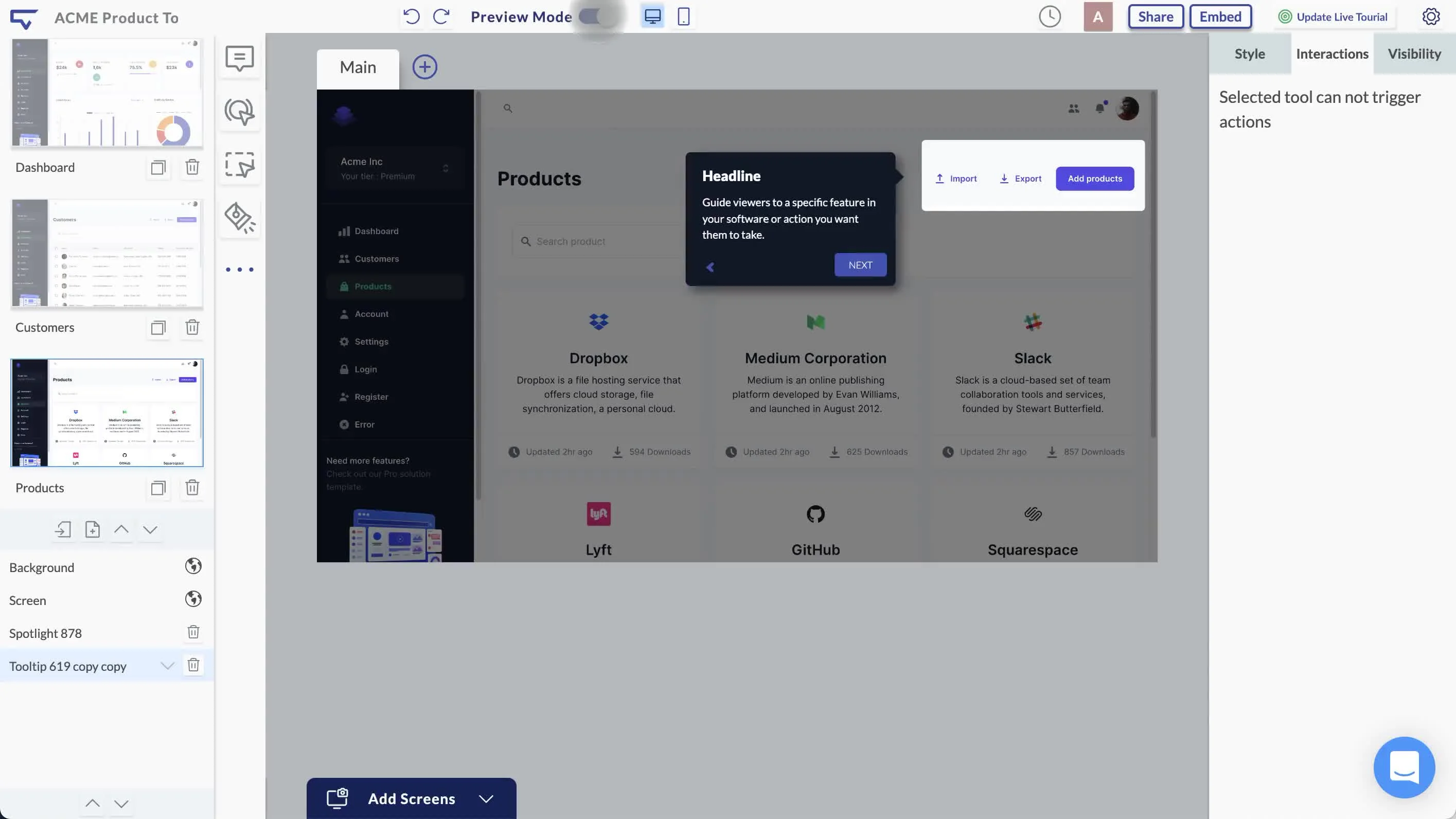Click Settings in the app sidebar
Screen dimensions: 1456x819
pyautogui.click(x=395, y=342)
